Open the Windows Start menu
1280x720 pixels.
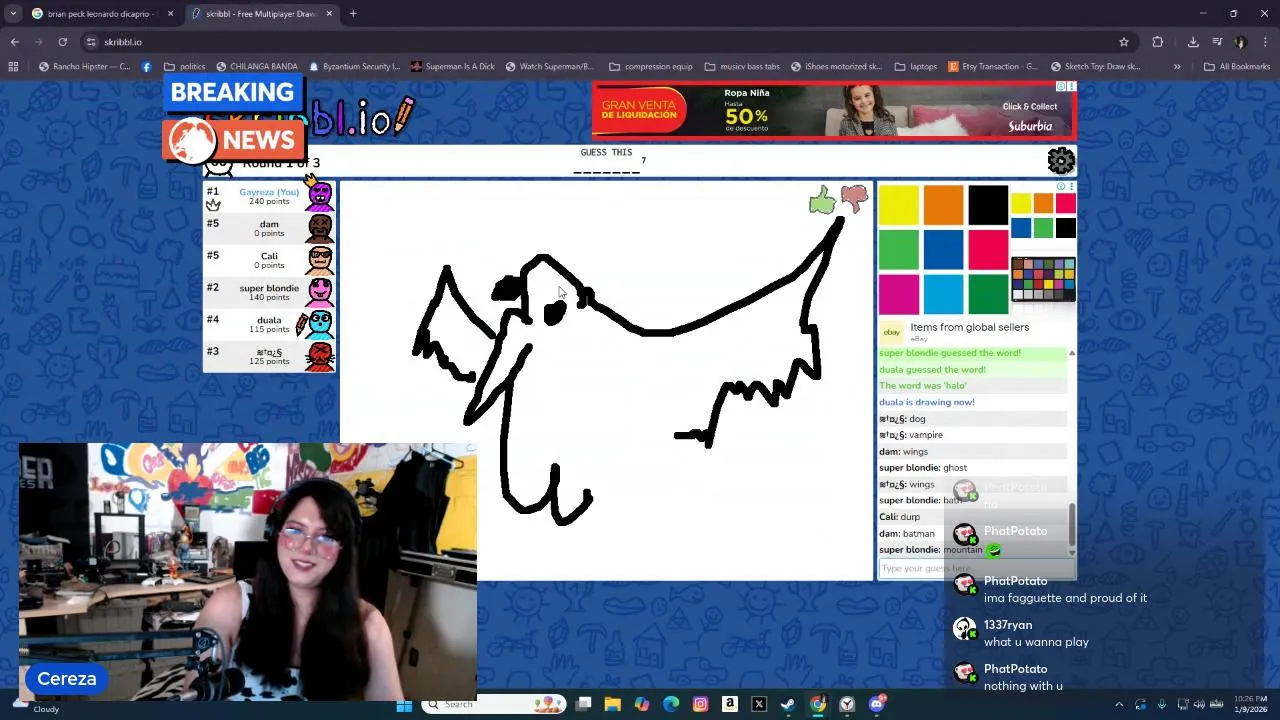pyautogui.click(x=404, y=705)
